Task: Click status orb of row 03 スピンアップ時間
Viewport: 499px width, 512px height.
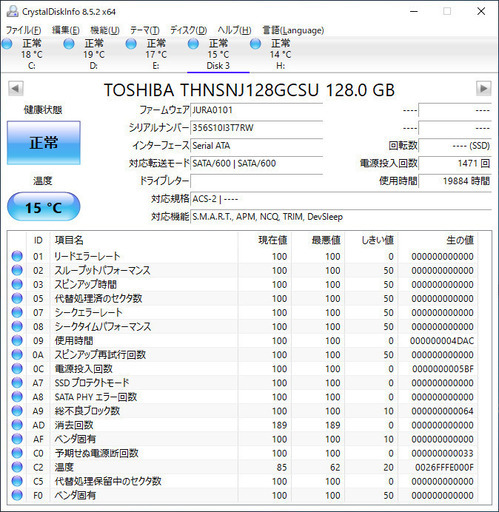Action: pos(17,284)
